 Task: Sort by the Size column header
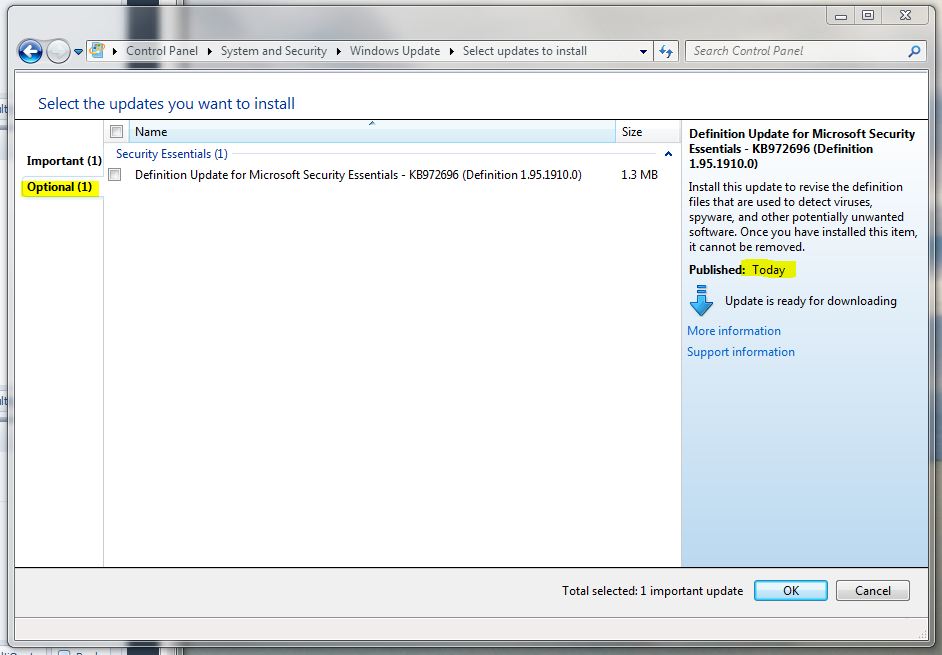647,132
